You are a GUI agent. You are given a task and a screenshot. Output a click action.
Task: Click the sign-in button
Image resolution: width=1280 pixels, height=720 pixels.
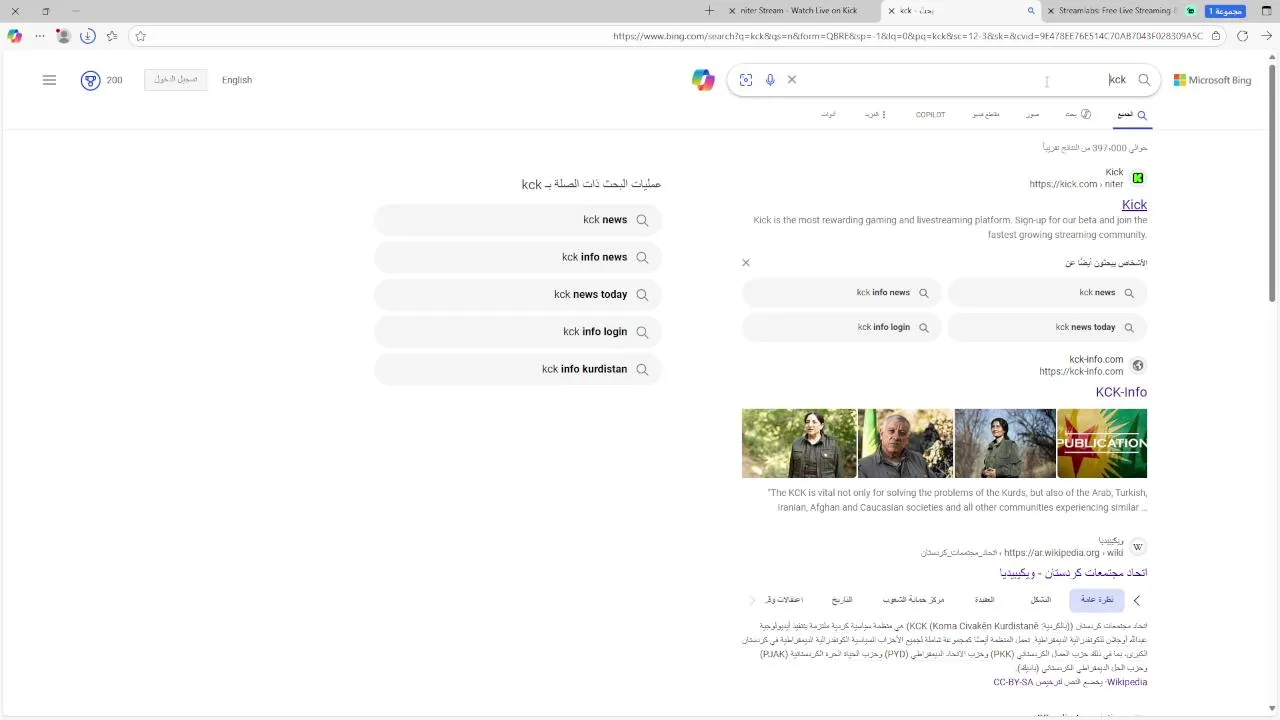click(x=175, y=80)
